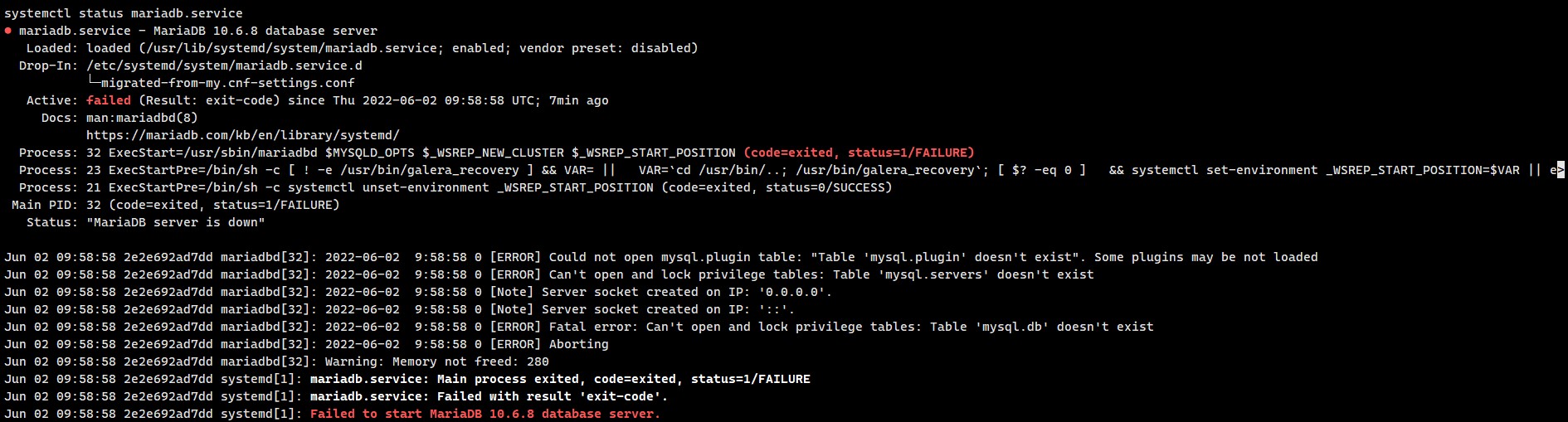Click the man:mariadbd(8) docs reference

pos(142,118)
